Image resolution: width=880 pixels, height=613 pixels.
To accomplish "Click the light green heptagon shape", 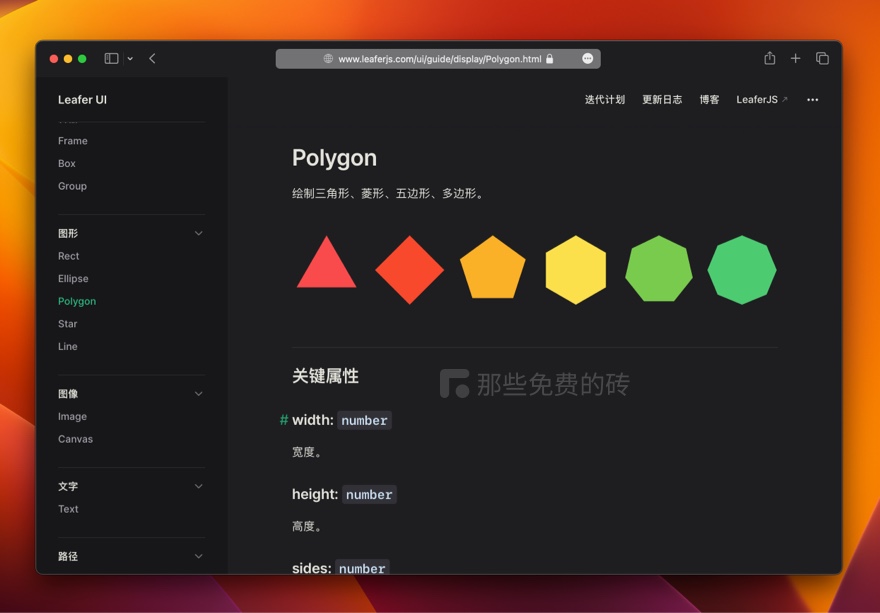I will [659, 269].
